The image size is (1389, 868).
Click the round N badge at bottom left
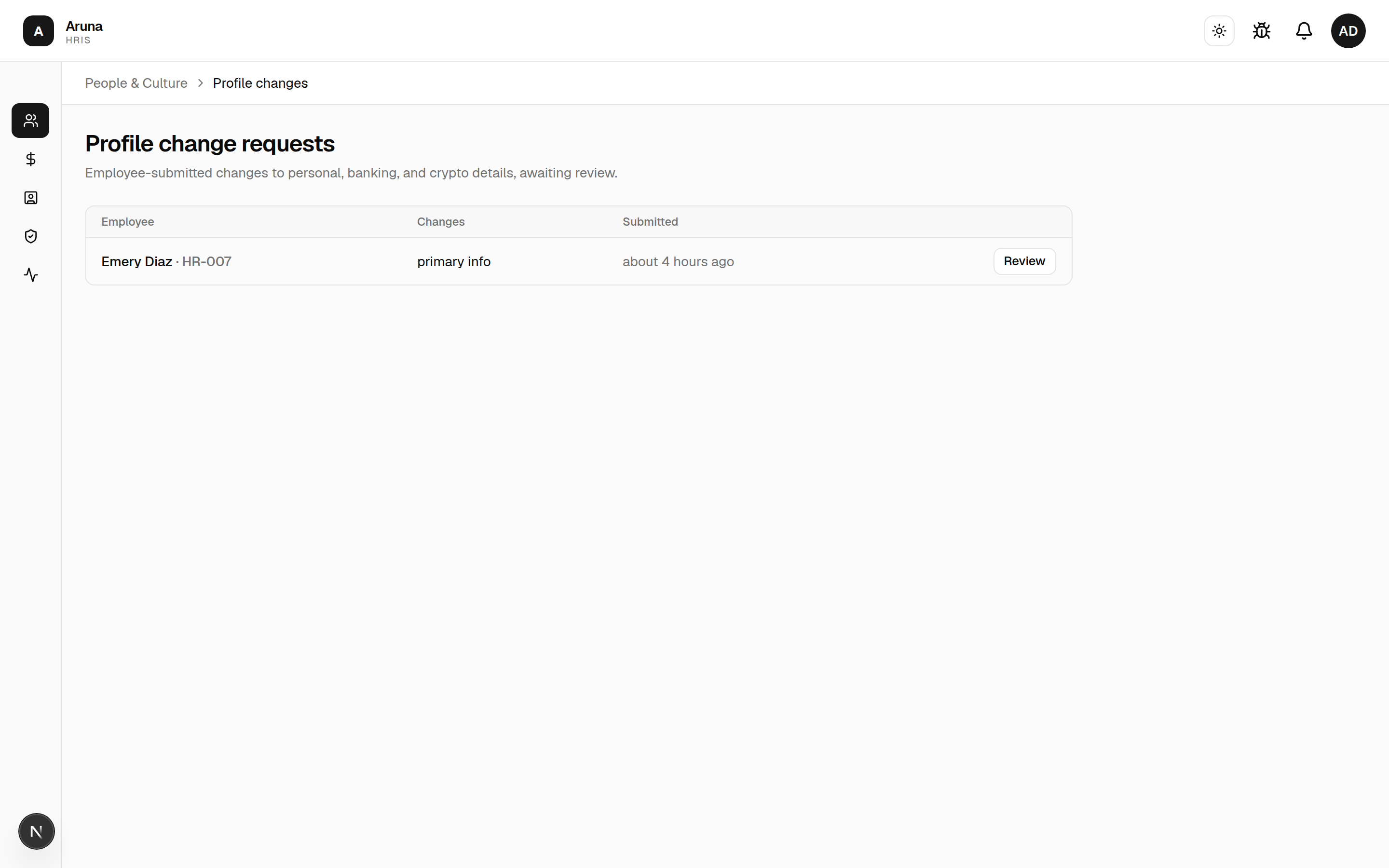click(36, 831)
